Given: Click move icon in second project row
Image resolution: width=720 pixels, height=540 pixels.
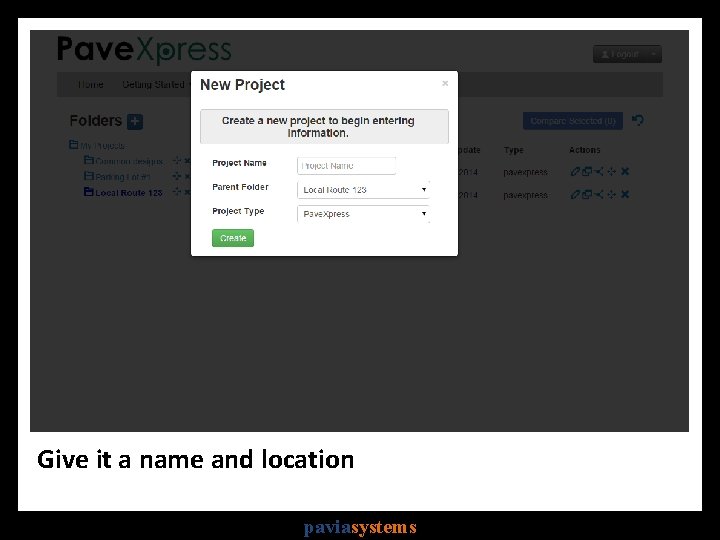Looking at the screenshot, I should tap(612, 195).
